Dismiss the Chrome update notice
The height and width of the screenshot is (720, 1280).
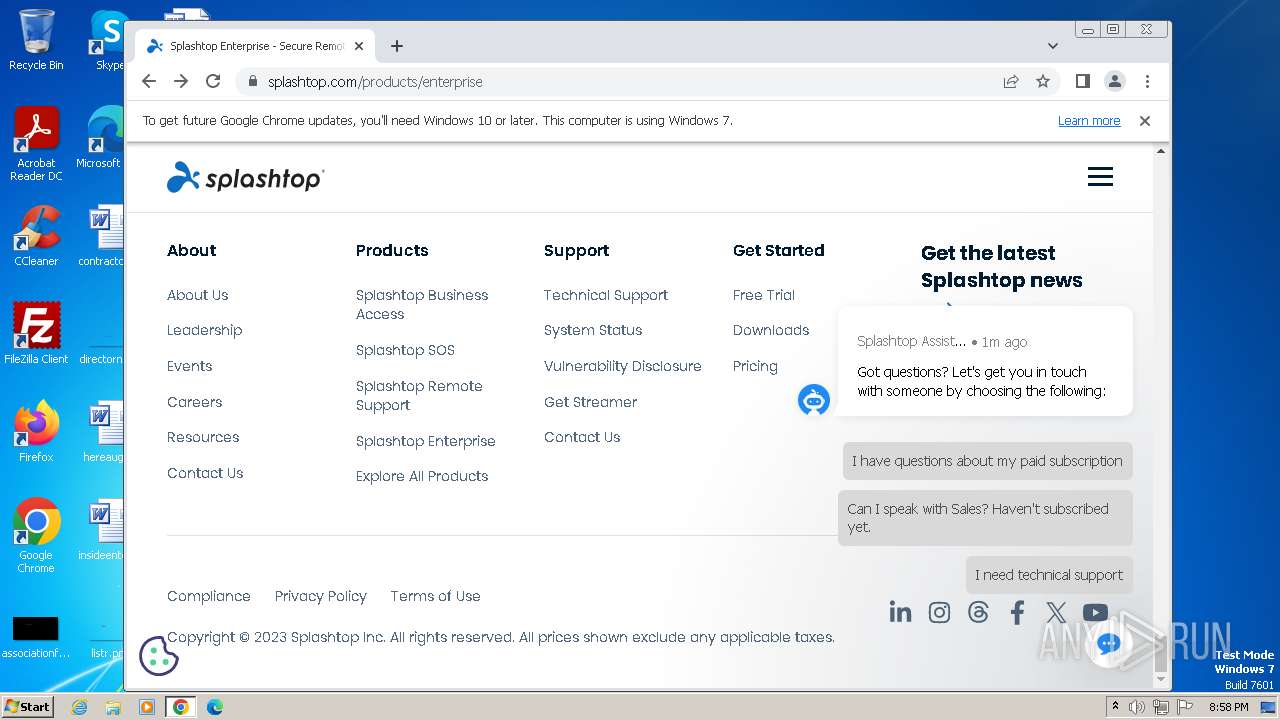1145,120
